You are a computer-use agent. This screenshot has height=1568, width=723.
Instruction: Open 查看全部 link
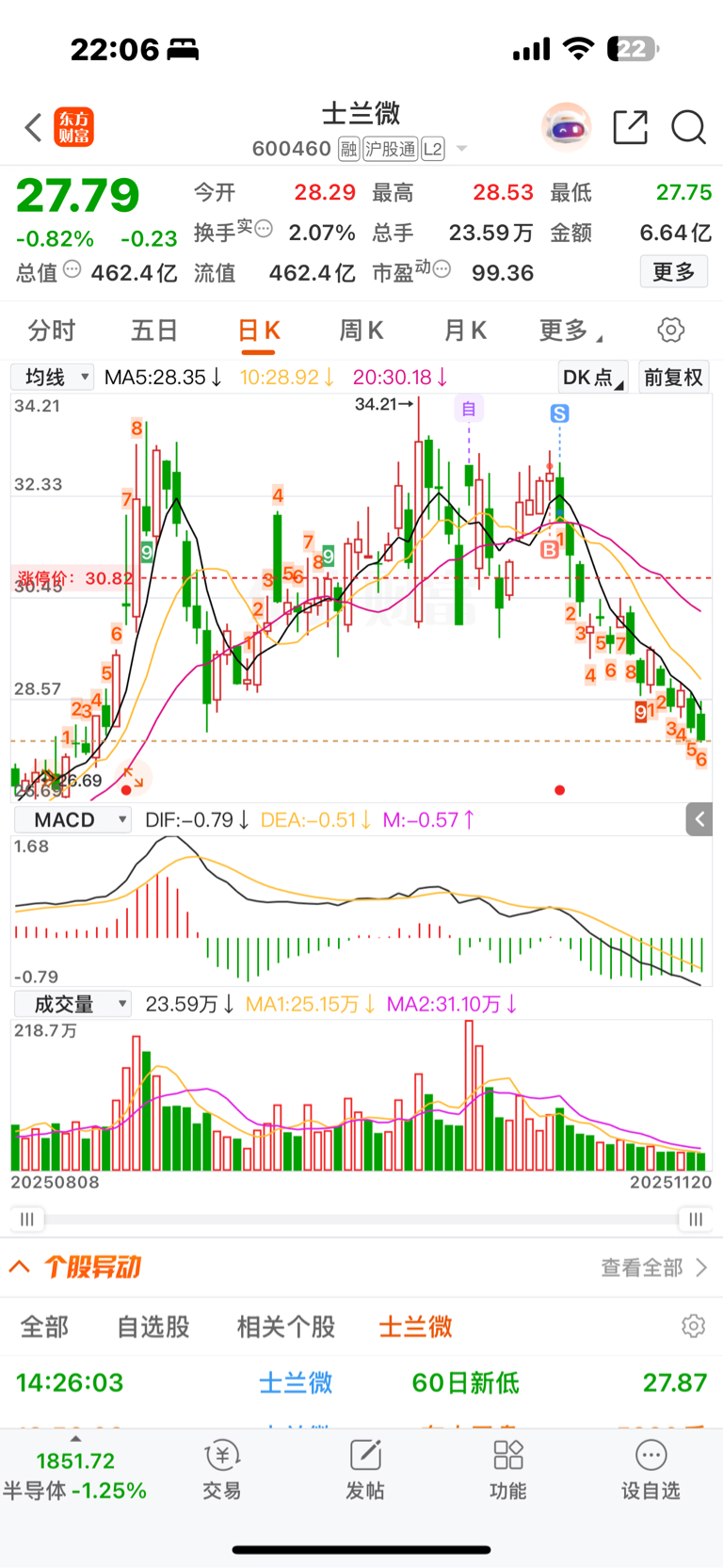[x=654, y=1268]
